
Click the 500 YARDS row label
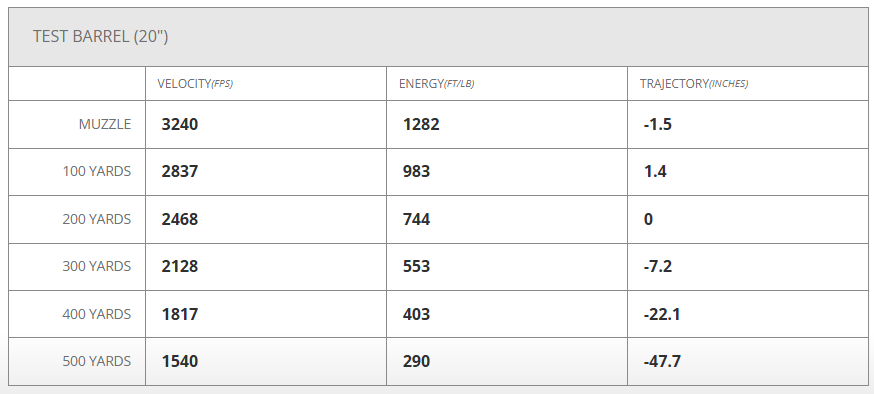[96, 361]
